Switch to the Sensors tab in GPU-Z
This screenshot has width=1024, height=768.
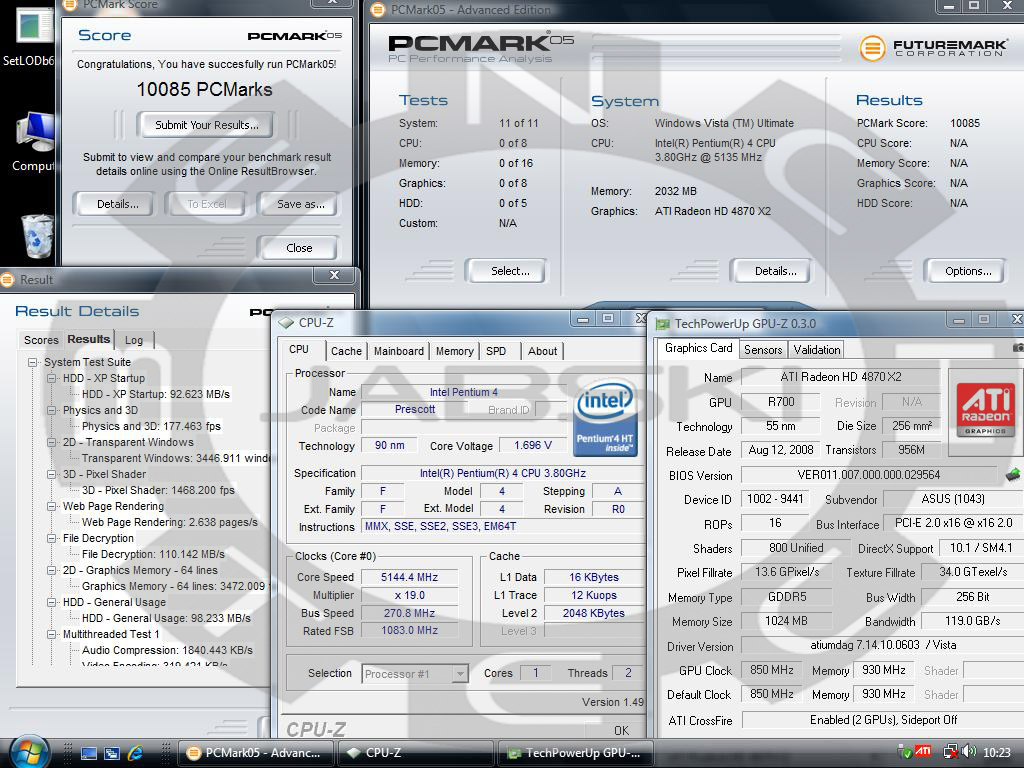(763, 349)
